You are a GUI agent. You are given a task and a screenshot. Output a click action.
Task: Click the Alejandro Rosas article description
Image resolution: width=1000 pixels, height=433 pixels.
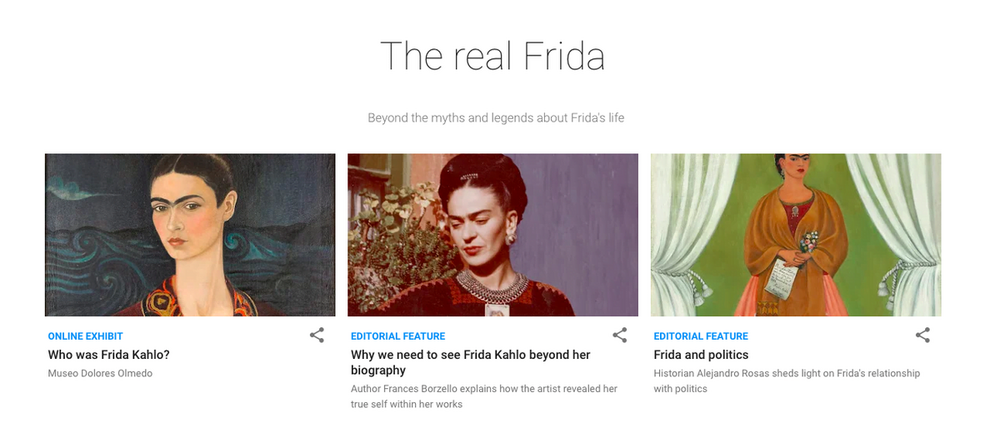coord(786,381)
